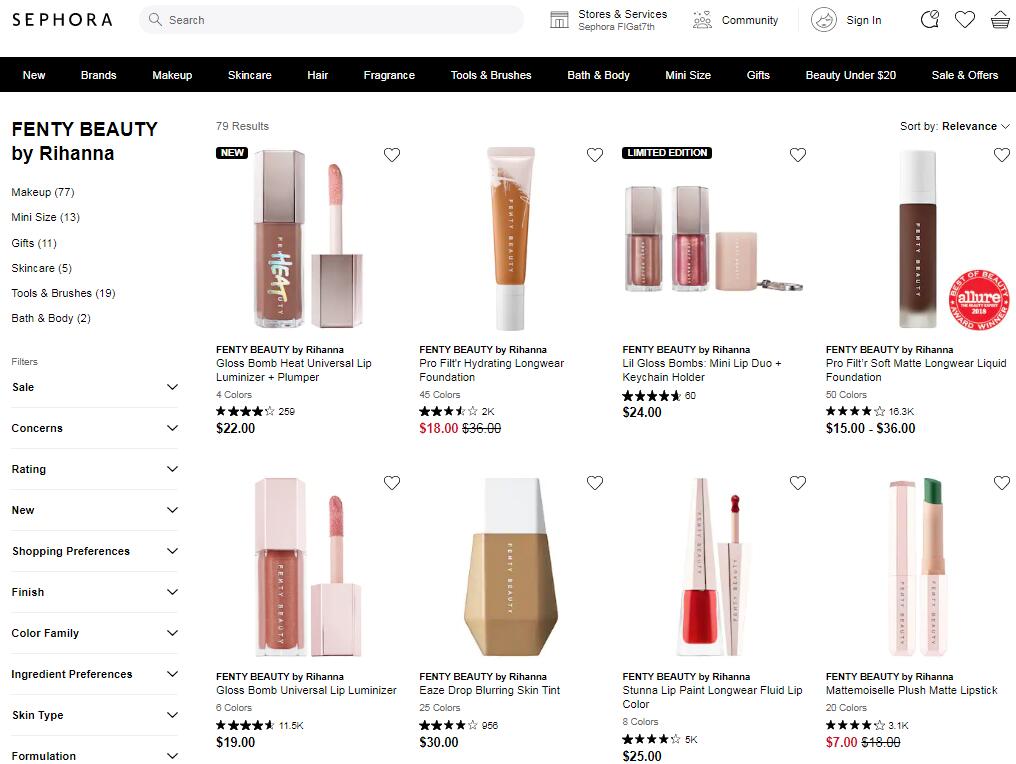This screenshot has height=764, width=1016.
Task: Click the Sign In avatar icon
Action: tap(824, 20)
